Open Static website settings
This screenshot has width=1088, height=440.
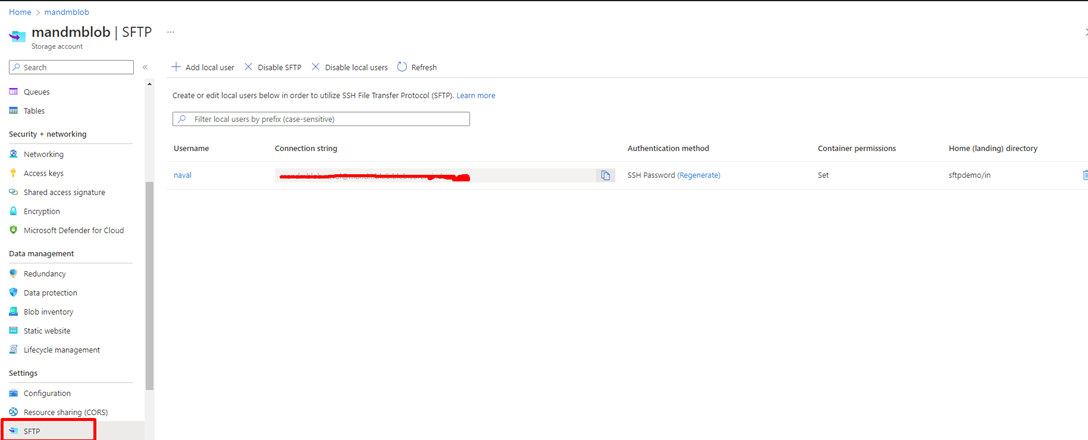(x=46, y=331)
